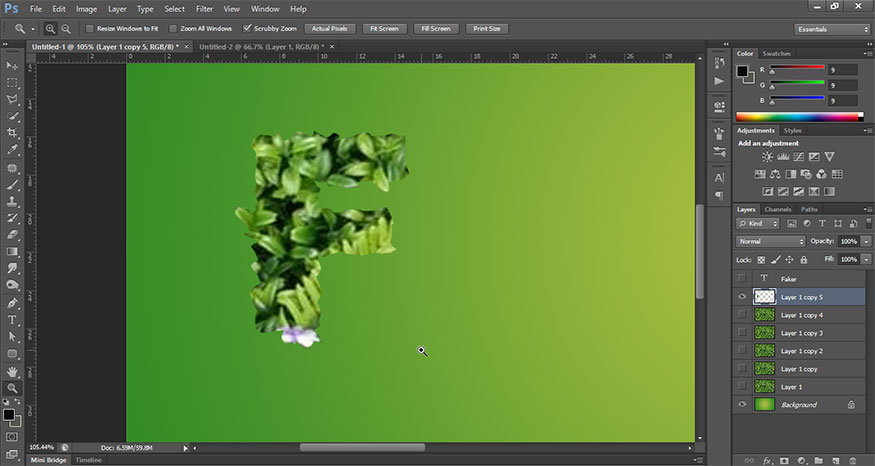Viewport: 875px width, 466px height.
Task: Click the Fill Screen button
Action: 436,28
